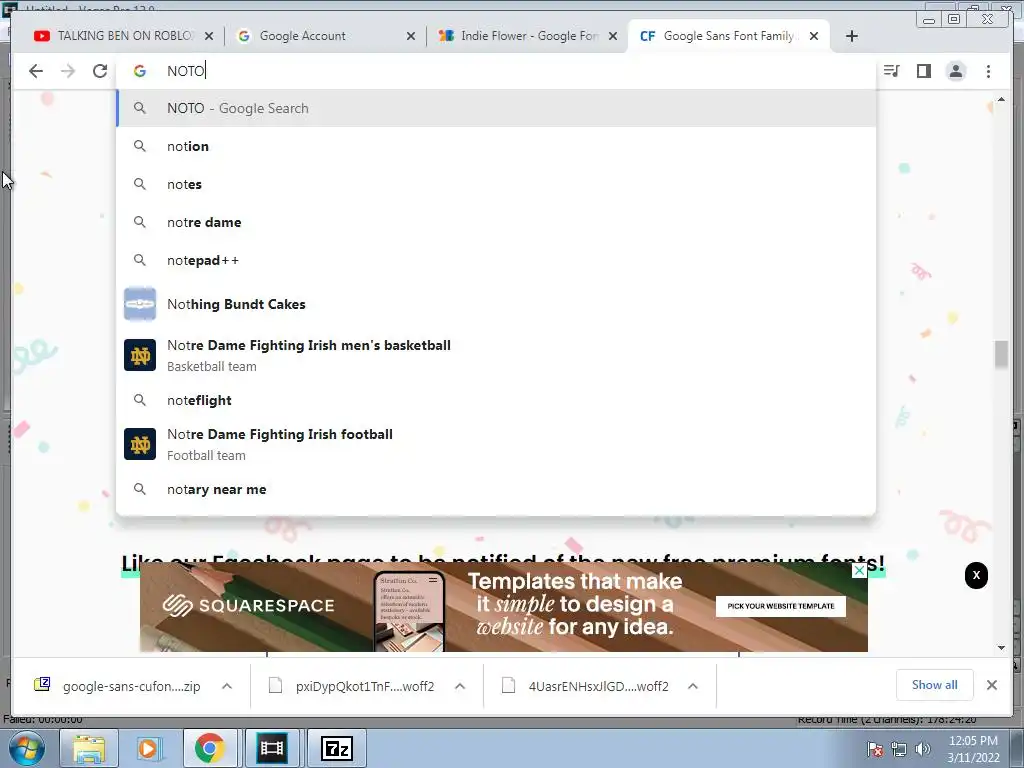Viewport: 1024px width, 768px height.
Task: Choose the NOTO - Google Search suggestion
Action: [x=496, y=108]
